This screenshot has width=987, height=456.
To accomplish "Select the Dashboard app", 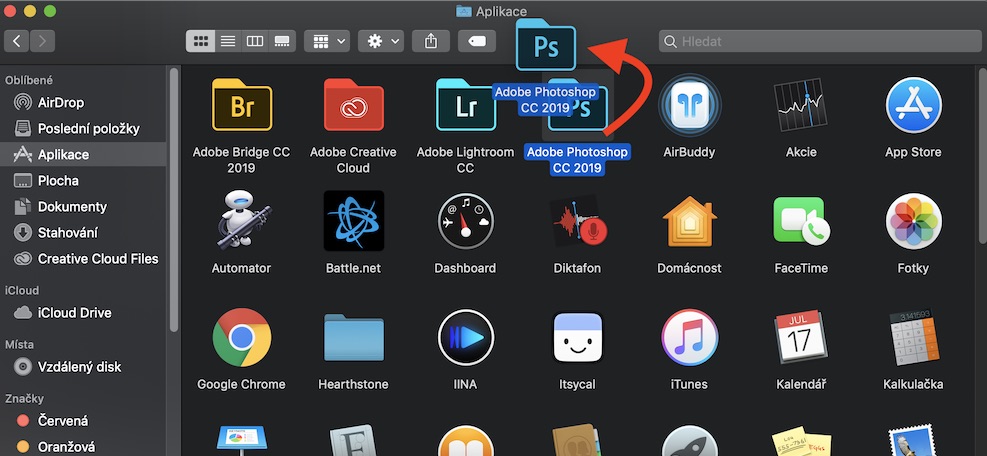I will point(466,221).
